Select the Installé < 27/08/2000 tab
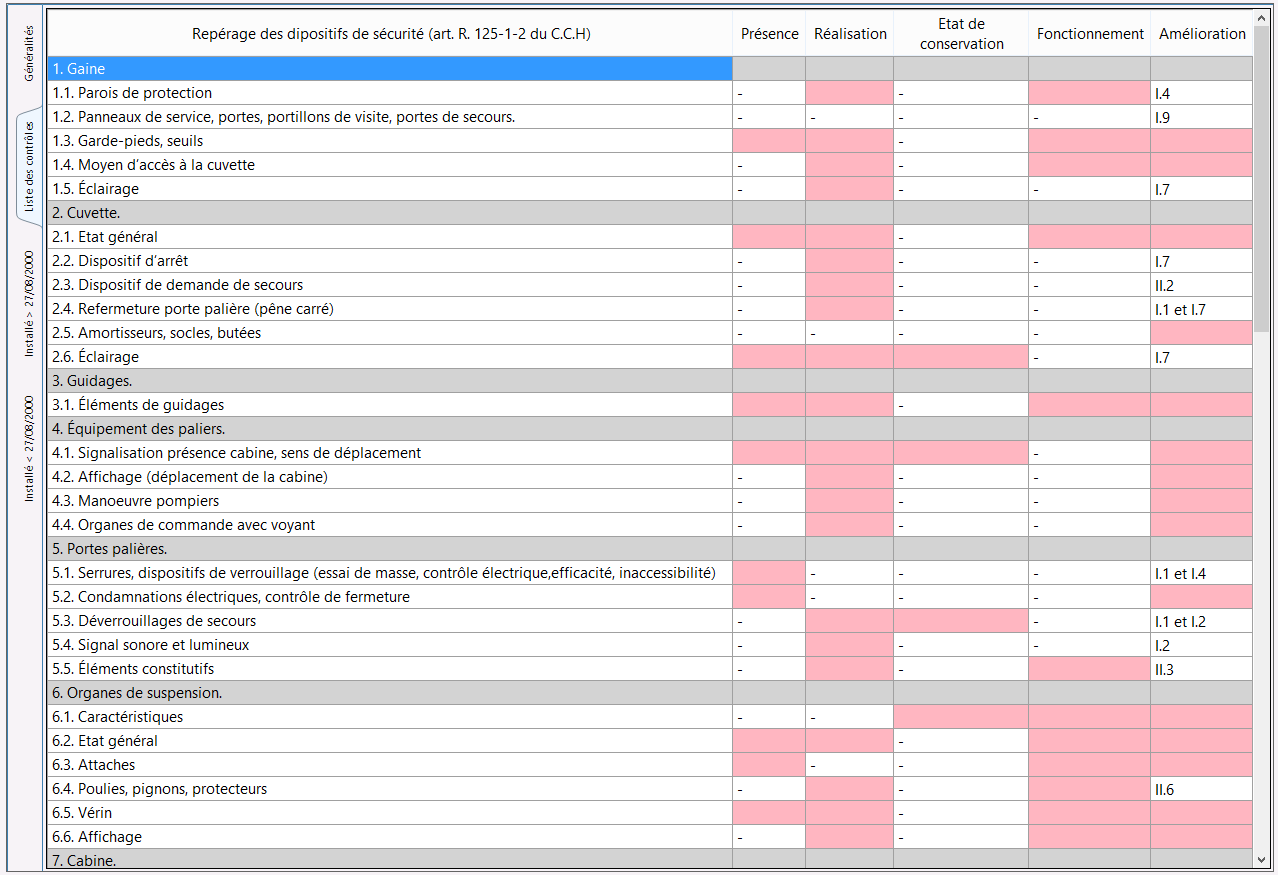 tap(29, 448)
